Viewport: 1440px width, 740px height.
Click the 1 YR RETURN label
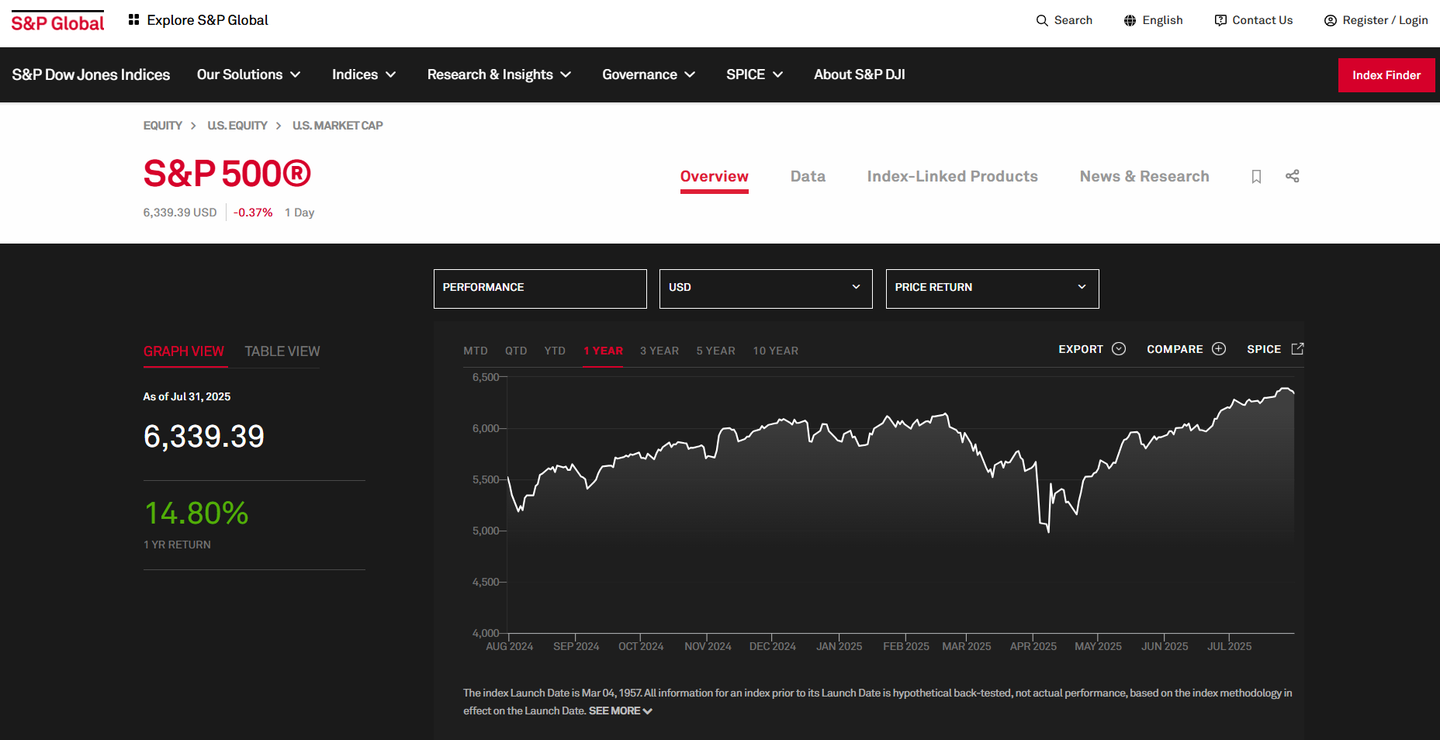click(177, 545)
